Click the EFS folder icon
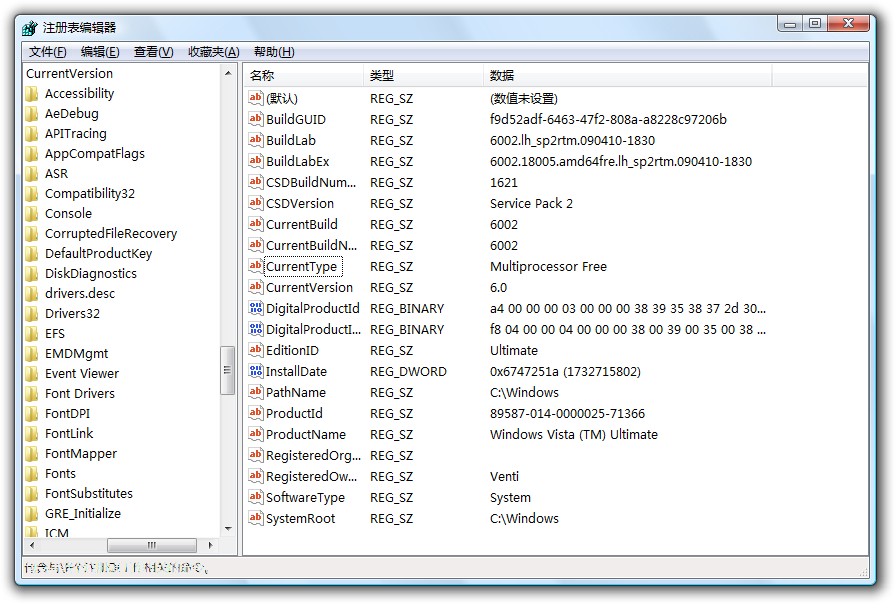The image size is (896, 604). tap(32, 334)
